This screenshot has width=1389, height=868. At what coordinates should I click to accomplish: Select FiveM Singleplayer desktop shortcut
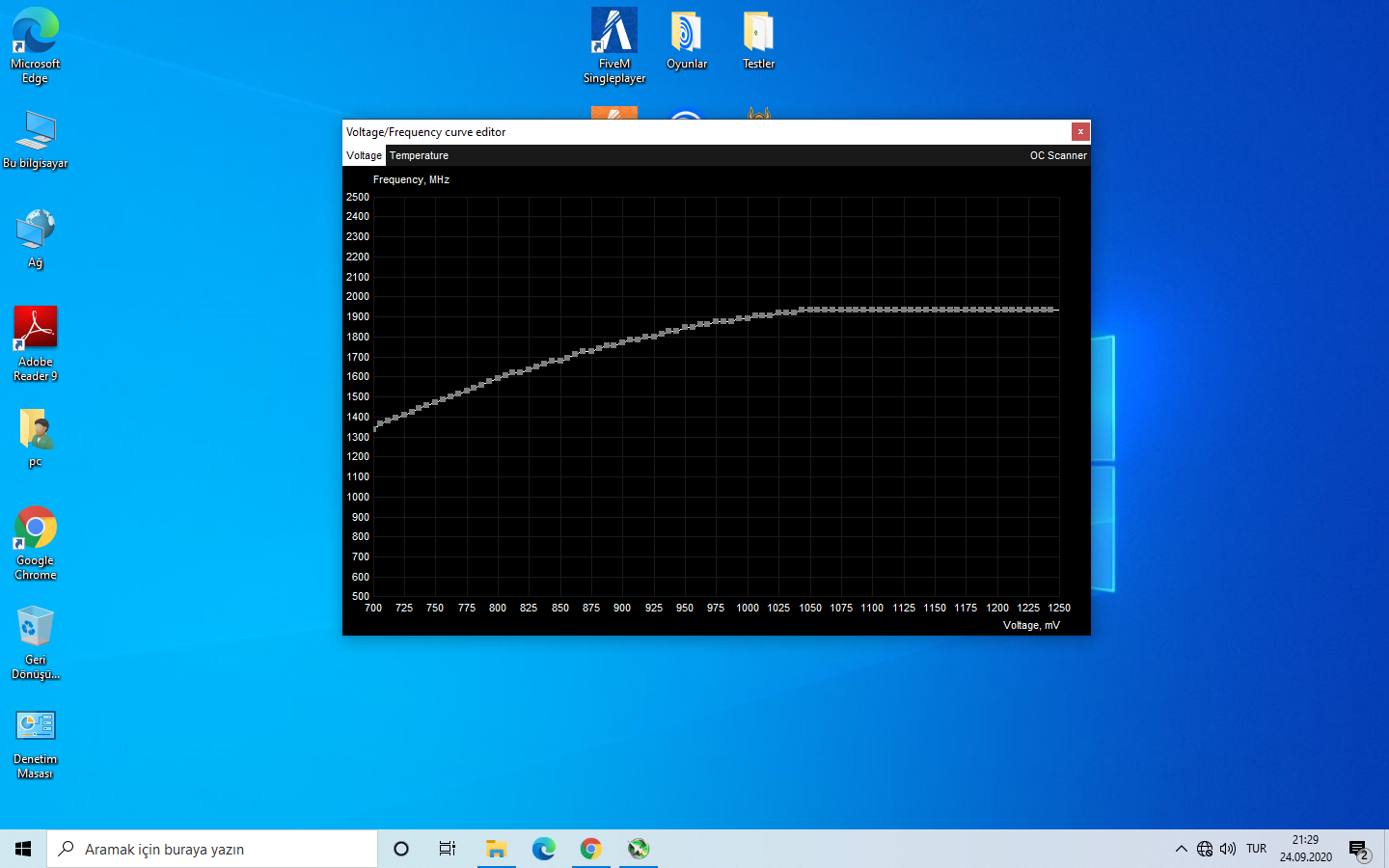point(614,45)
